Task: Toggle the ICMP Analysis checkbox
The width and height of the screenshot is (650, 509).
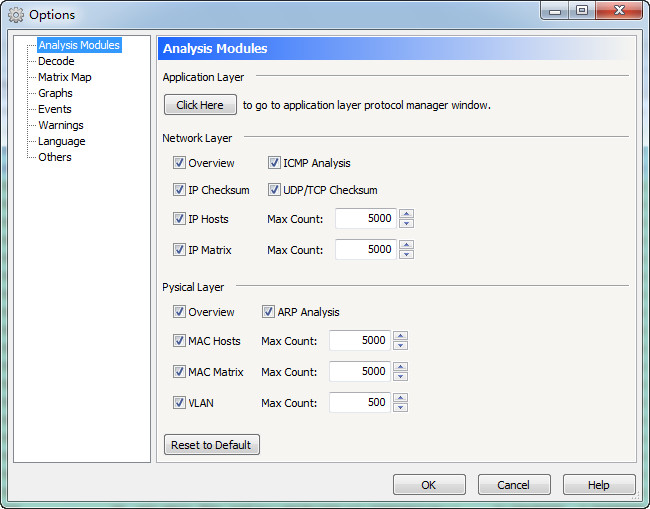Action: tap(274, 163)
